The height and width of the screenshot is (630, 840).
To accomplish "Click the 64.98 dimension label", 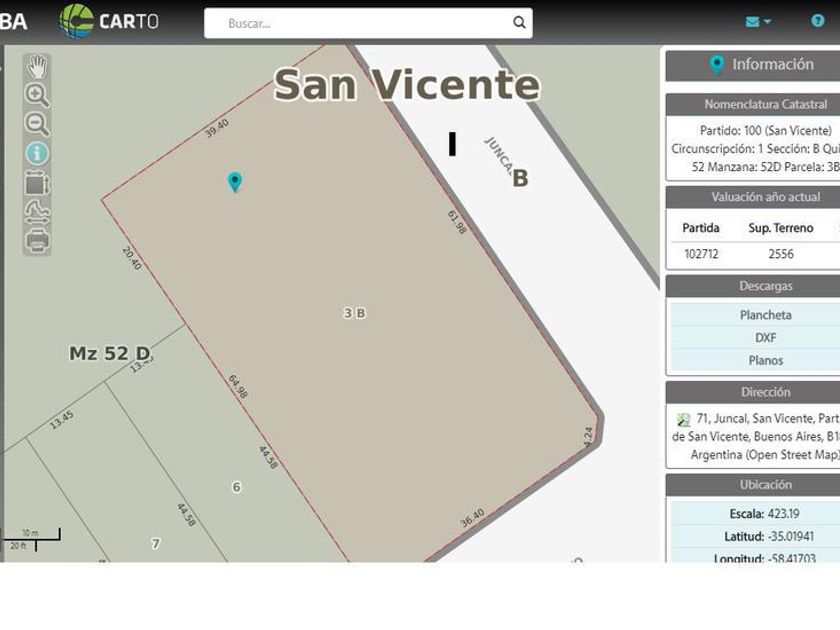I will point(238,386).
